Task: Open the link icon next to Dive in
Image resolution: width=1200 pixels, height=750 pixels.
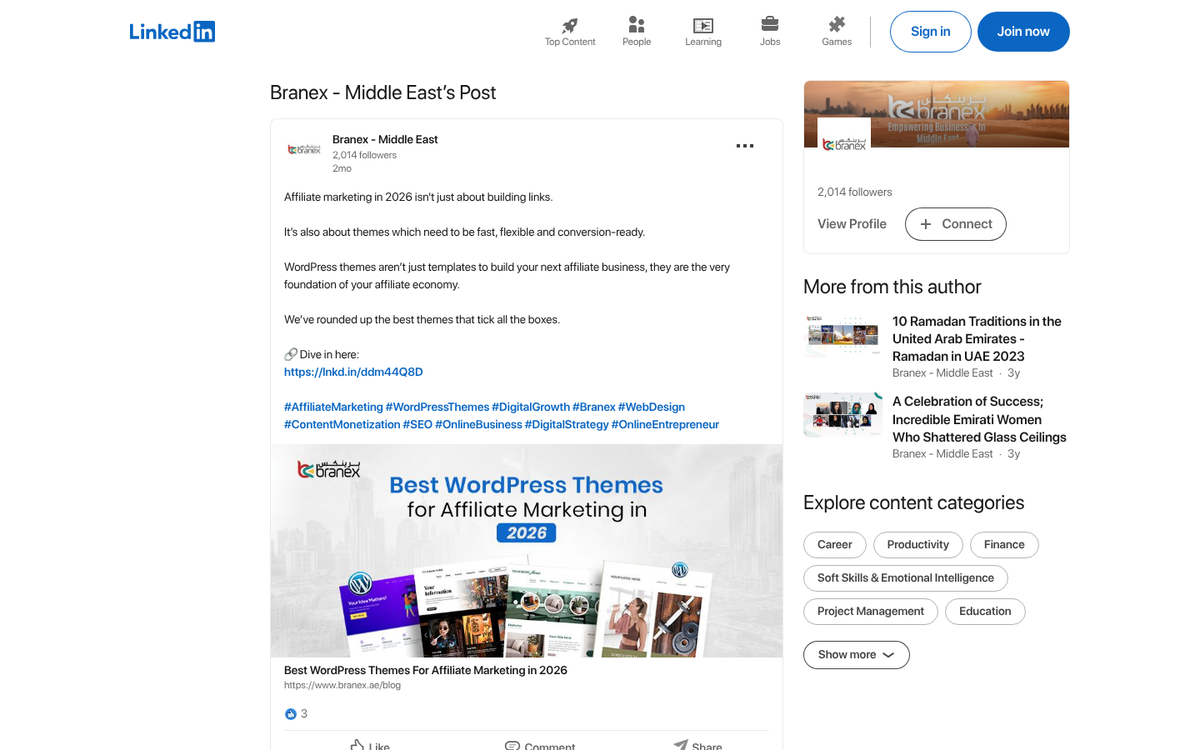Action: point(290,353)
